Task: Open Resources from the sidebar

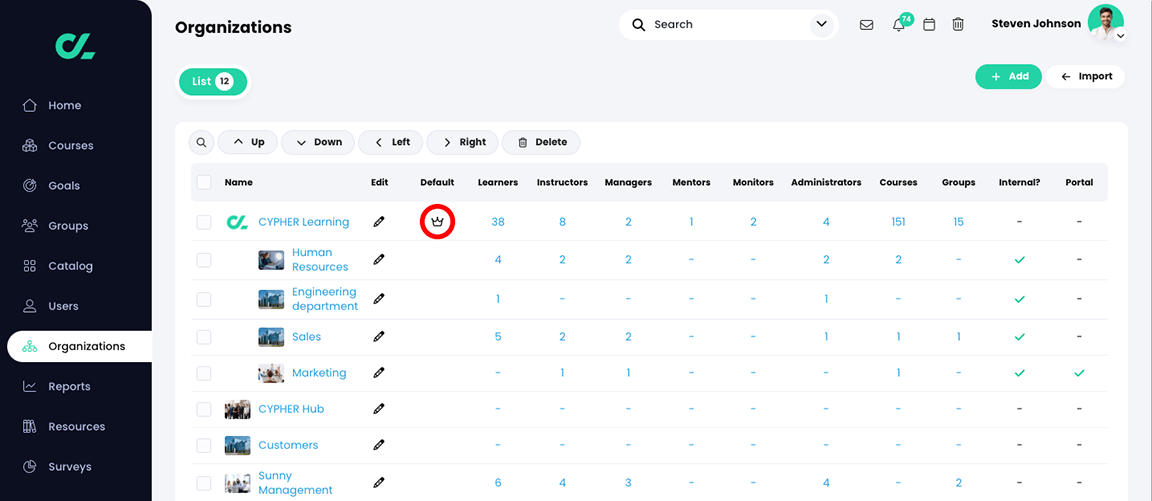Action: coord(76,426)
